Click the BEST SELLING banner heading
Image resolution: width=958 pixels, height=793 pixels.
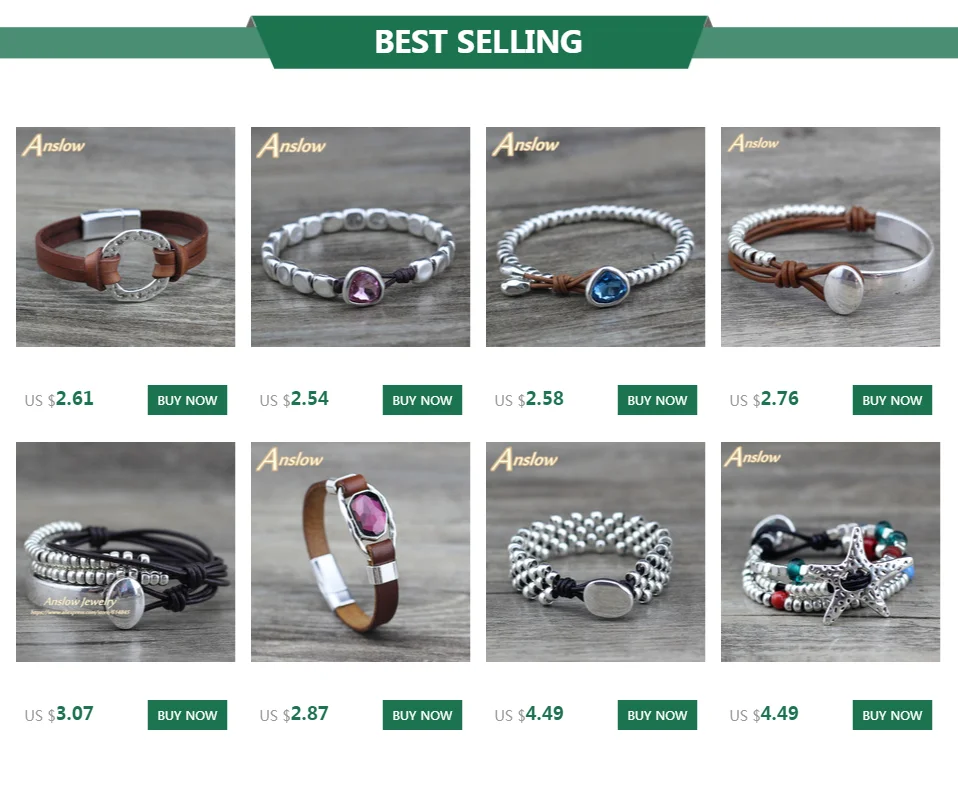pyautogui.click(x=478, y=42)
